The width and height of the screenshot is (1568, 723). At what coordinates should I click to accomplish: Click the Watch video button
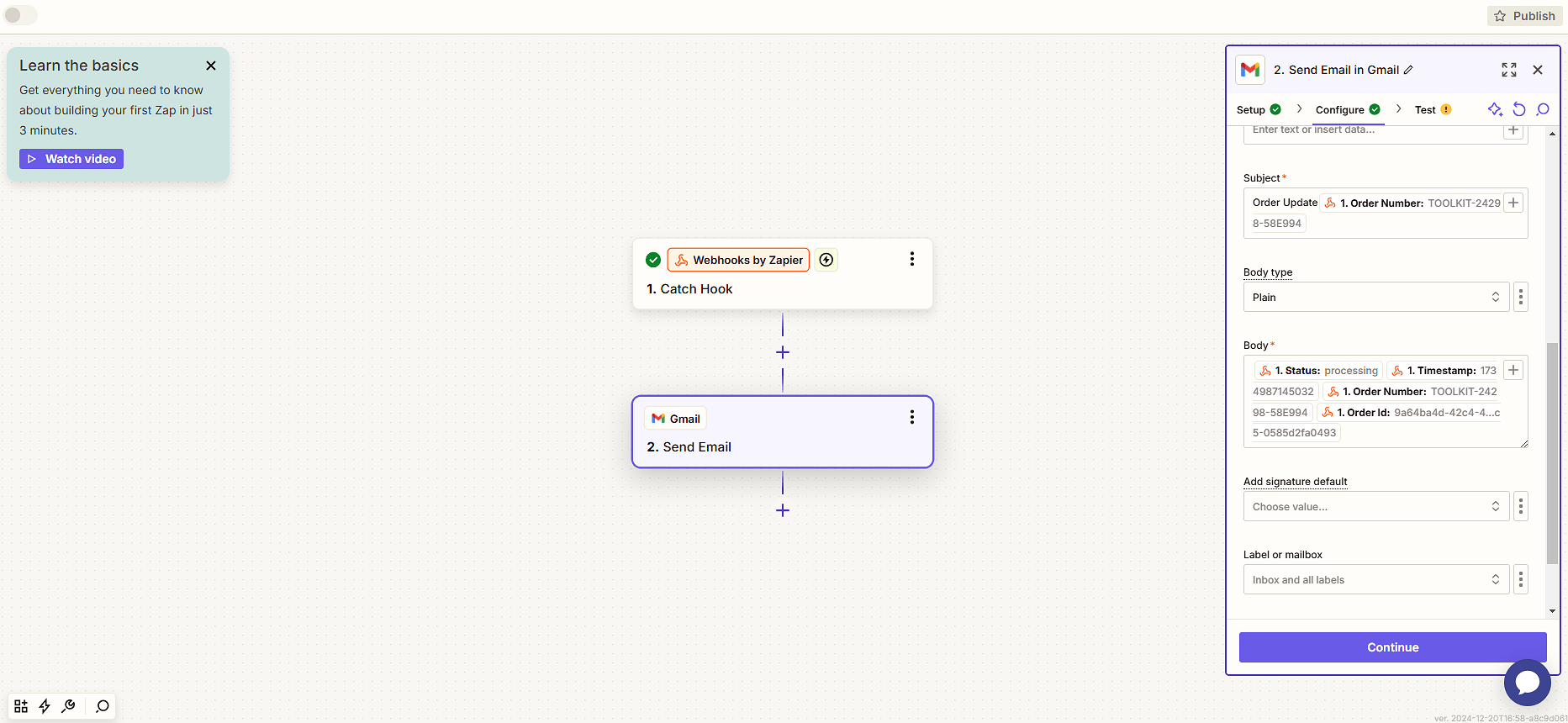[71, 159]
